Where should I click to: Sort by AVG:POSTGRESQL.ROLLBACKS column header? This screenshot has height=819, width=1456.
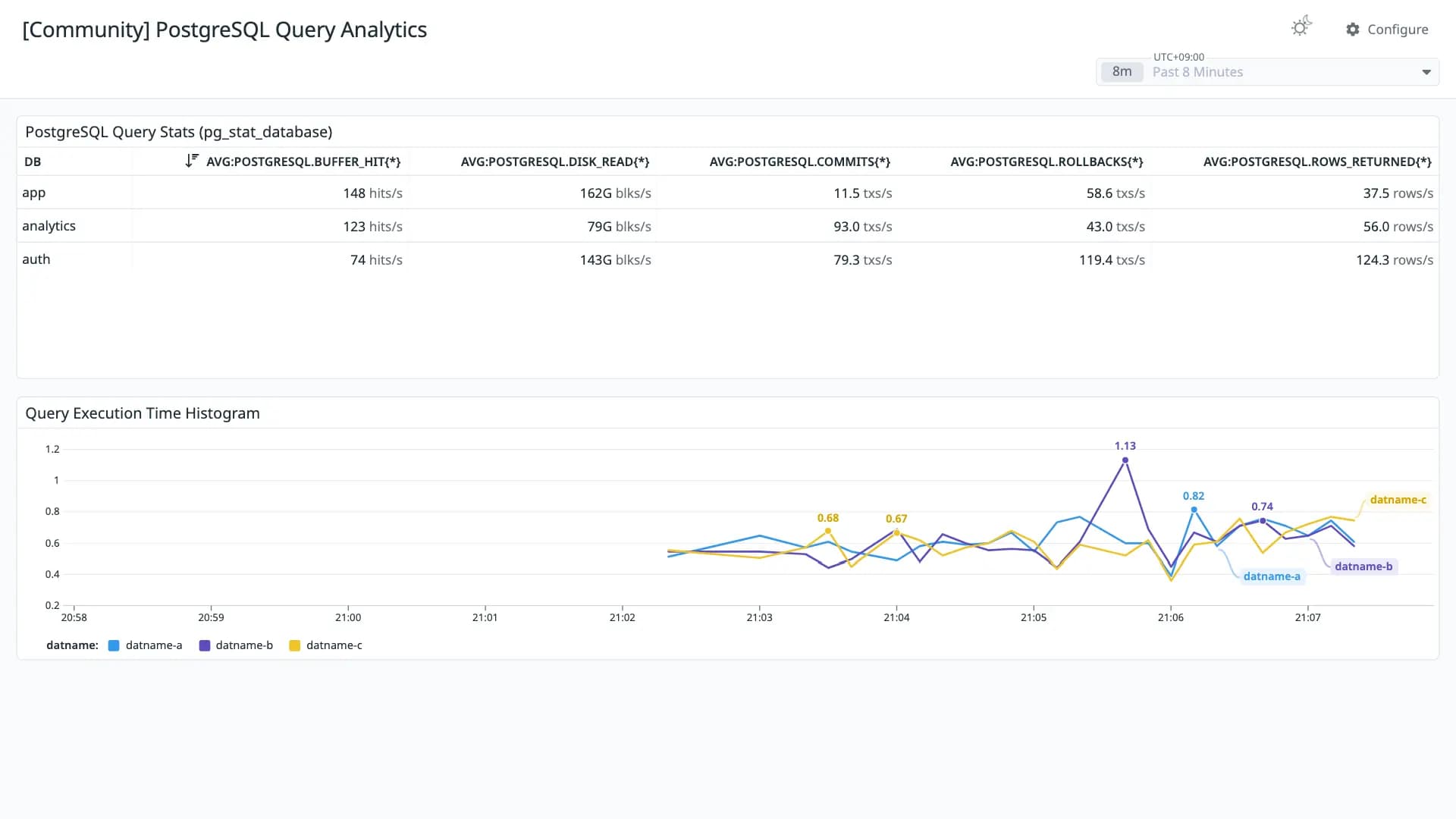pos(1046,162)
